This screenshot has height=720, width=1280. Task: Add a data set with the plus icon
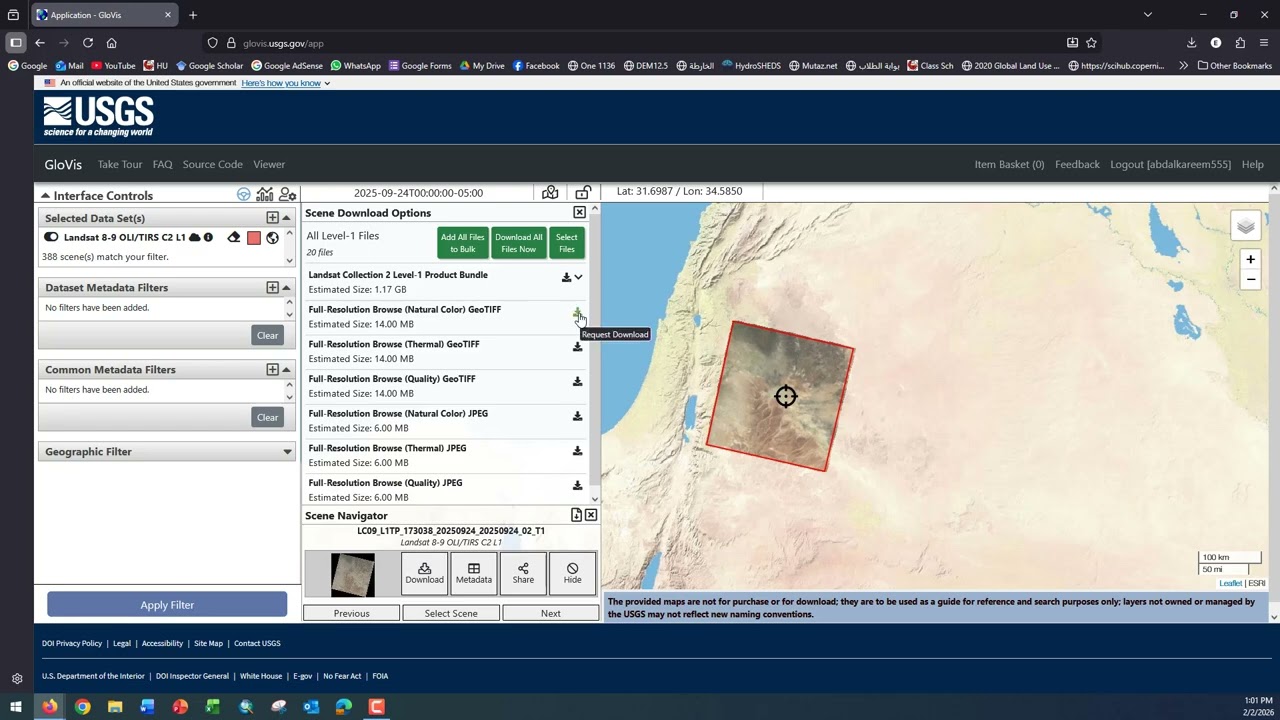point(272,217)
